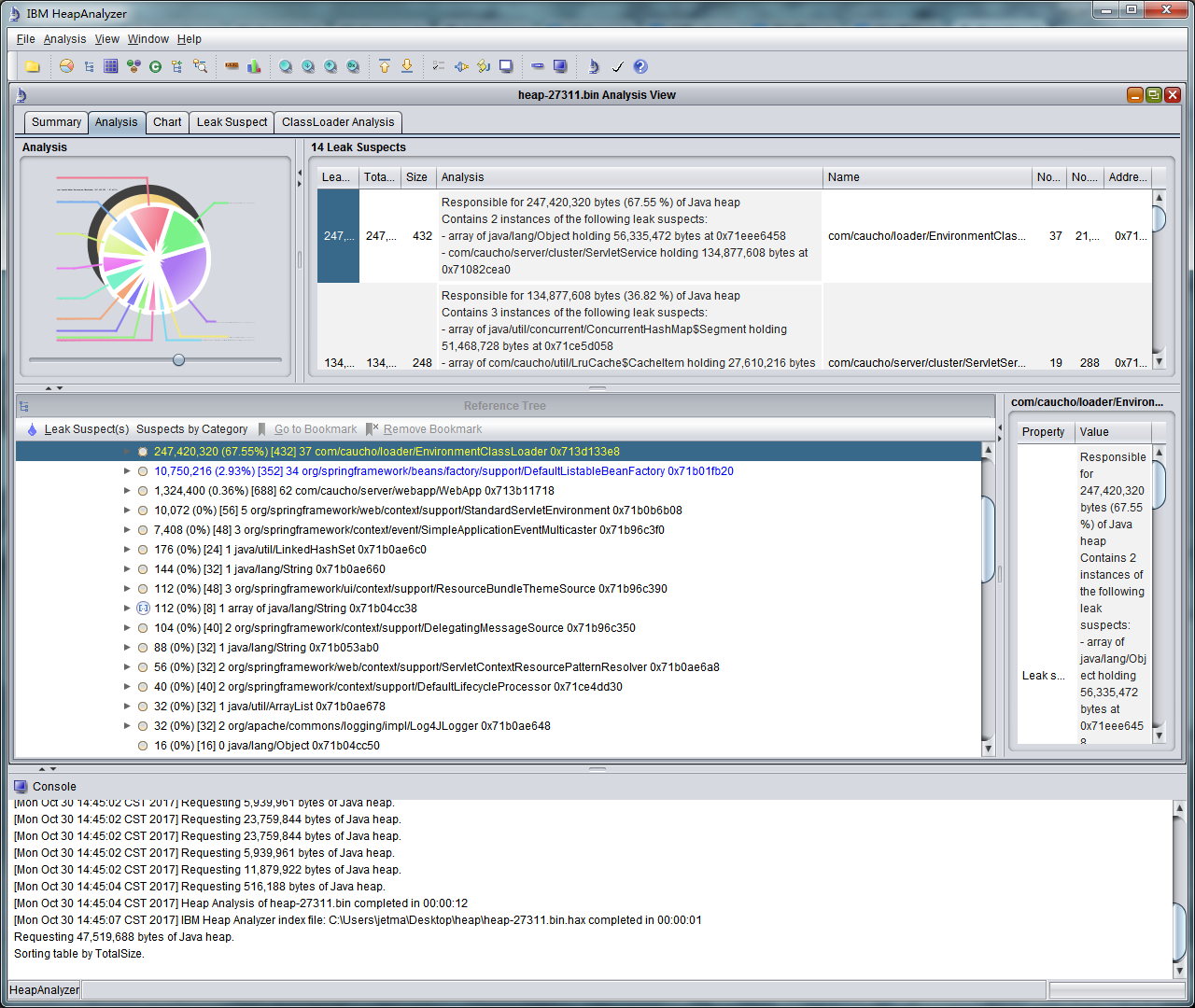Expand the Log4JLogger tree node

tap(127, 726)
